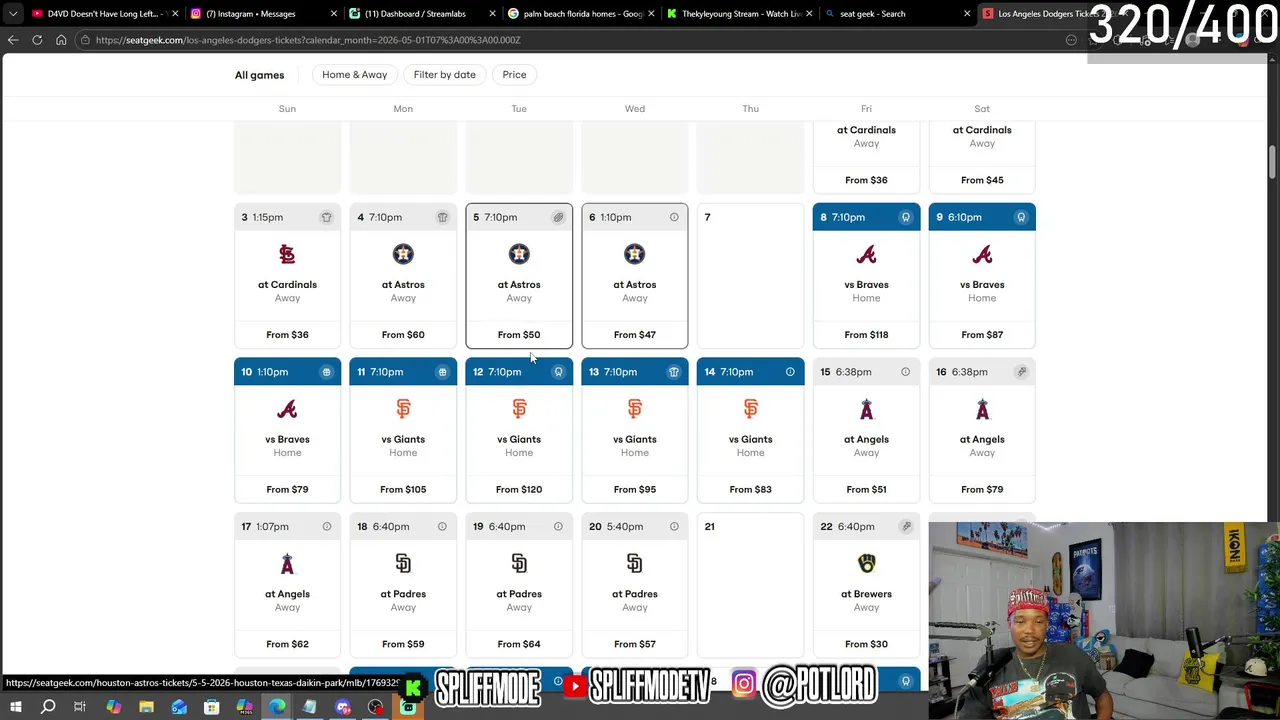This screenshot has height=720, width=1280.
Task: Open May 20 at Padres game
Action: click(635, 585)
